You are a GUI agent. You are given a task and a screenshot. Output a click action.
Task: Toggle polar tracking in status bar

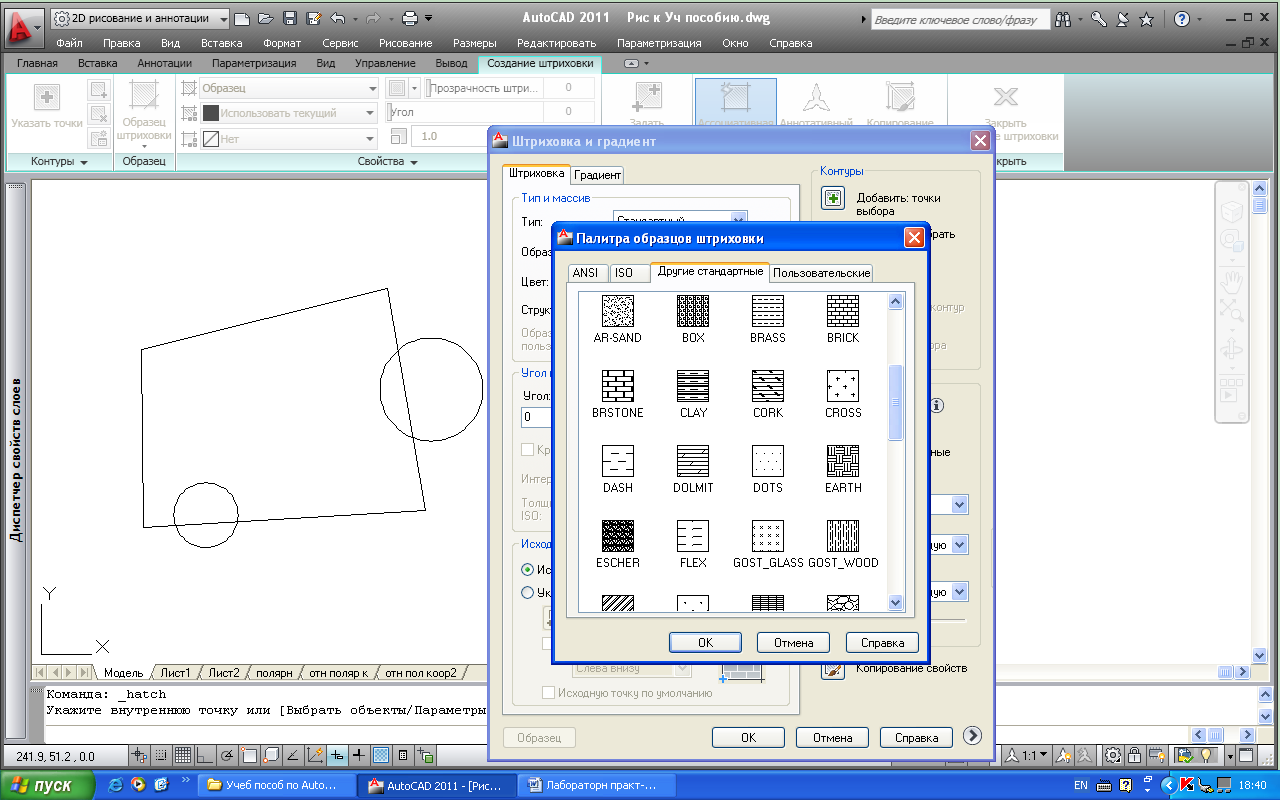pos(227,755)
